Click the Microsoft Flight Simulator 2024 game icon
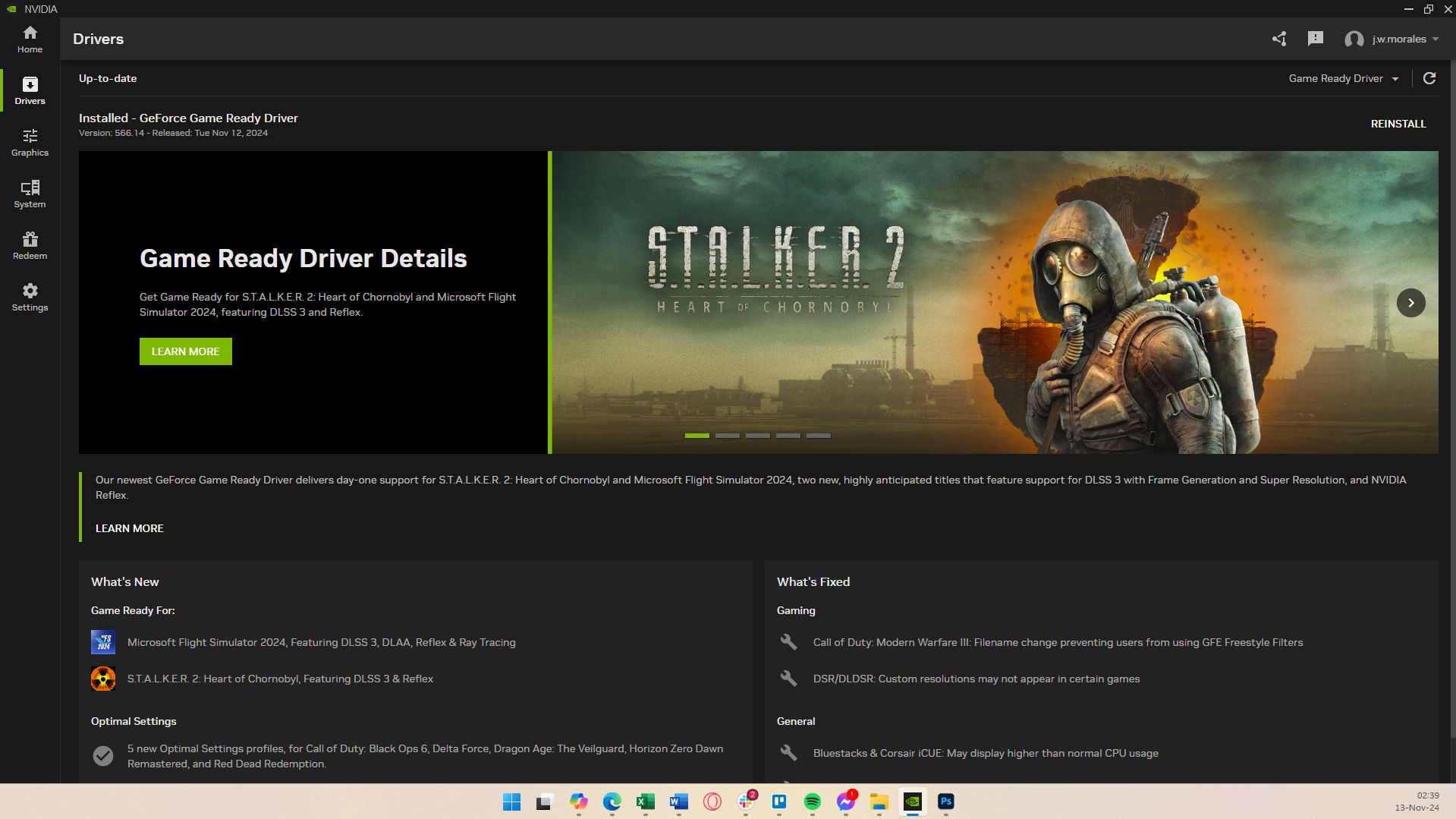1456x819 pixels. (103, 642)
